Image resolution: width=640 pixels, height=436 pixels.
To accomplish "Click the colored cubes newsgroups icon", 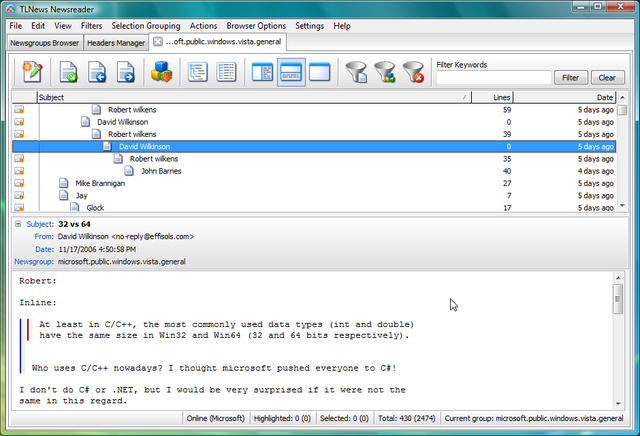I will pyautogui.click(x=161, y=71).
